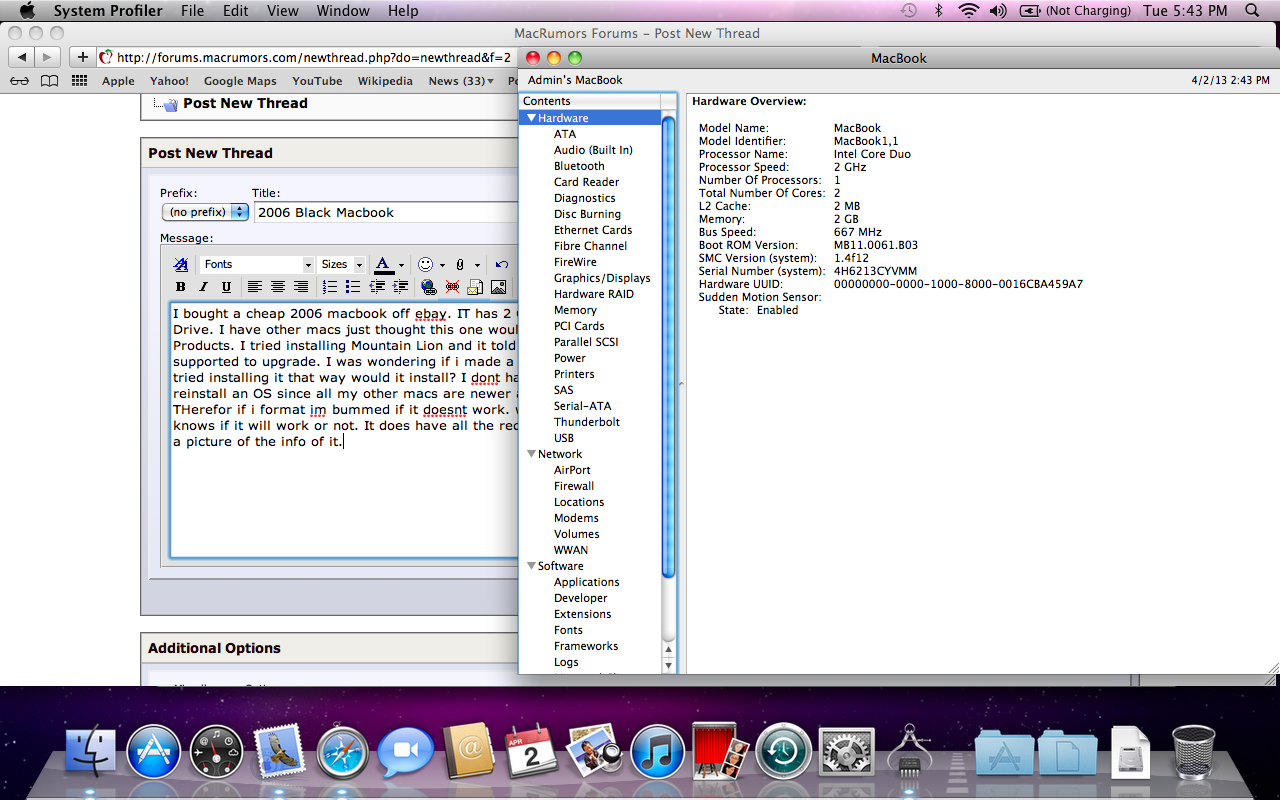
Task: Go forward with Safari's forward arrow
Action: [48, 57]
